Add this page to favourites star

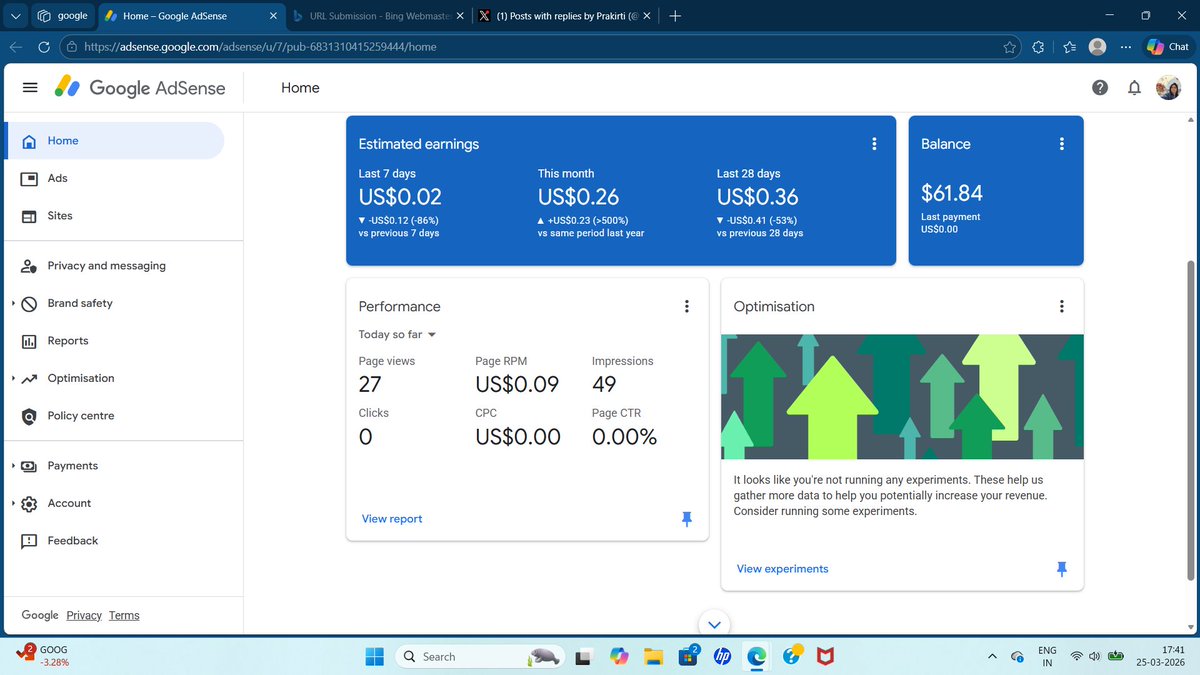(x=1010, y=47)
